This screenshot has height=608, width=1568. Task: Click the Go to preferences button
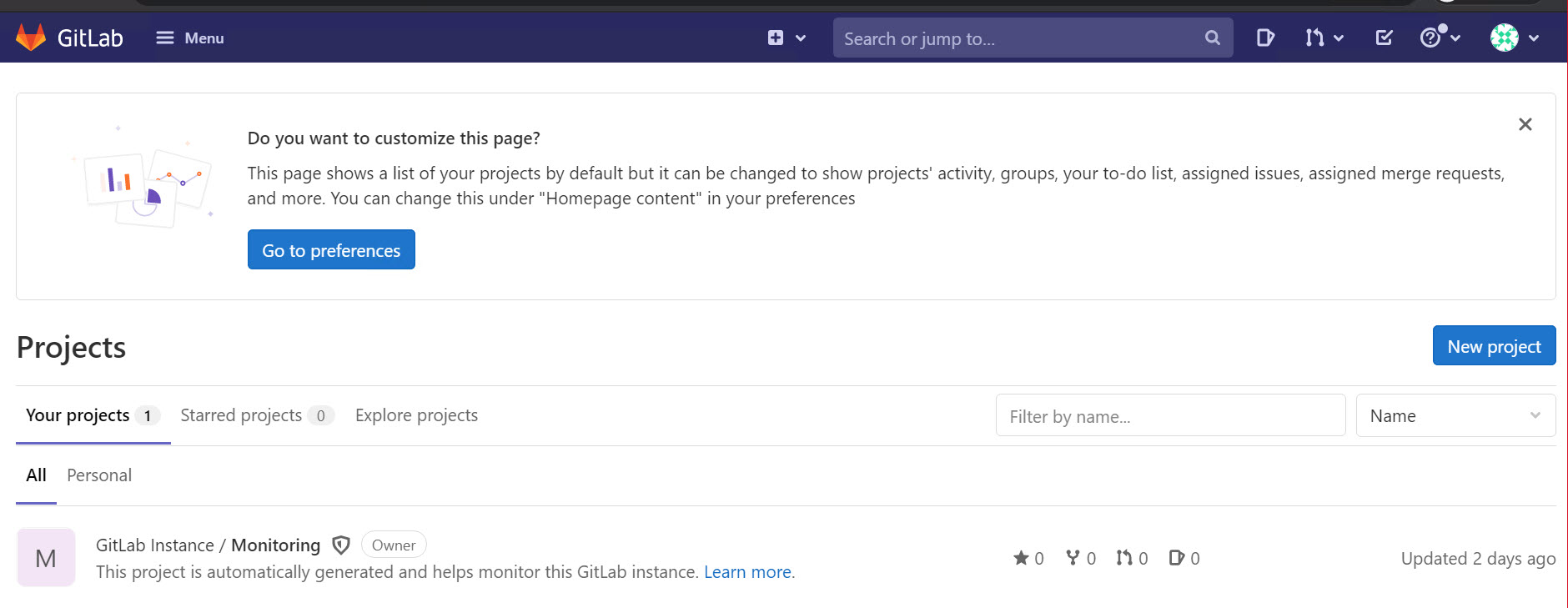(331, 250)
